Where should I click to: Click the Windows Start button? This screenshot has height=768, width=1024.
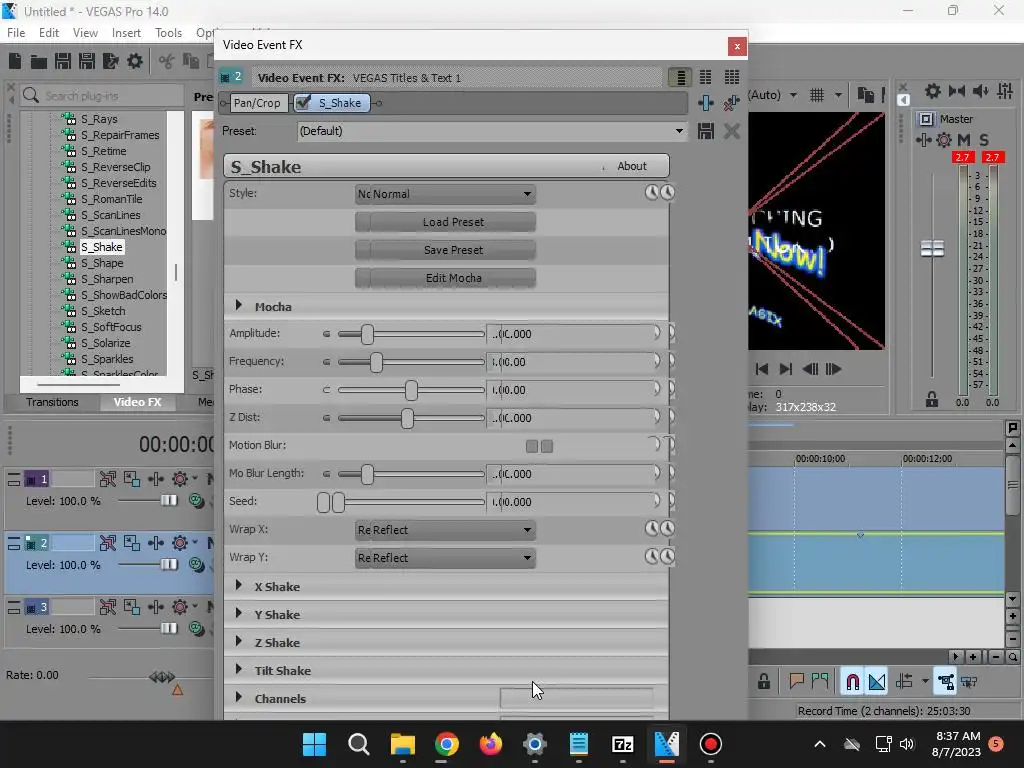314,744
